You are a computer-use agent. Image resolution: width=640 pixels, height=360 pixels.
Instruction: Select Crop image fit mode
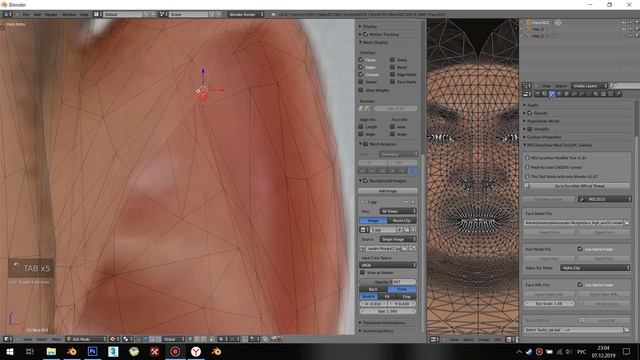tap(407, 296)
